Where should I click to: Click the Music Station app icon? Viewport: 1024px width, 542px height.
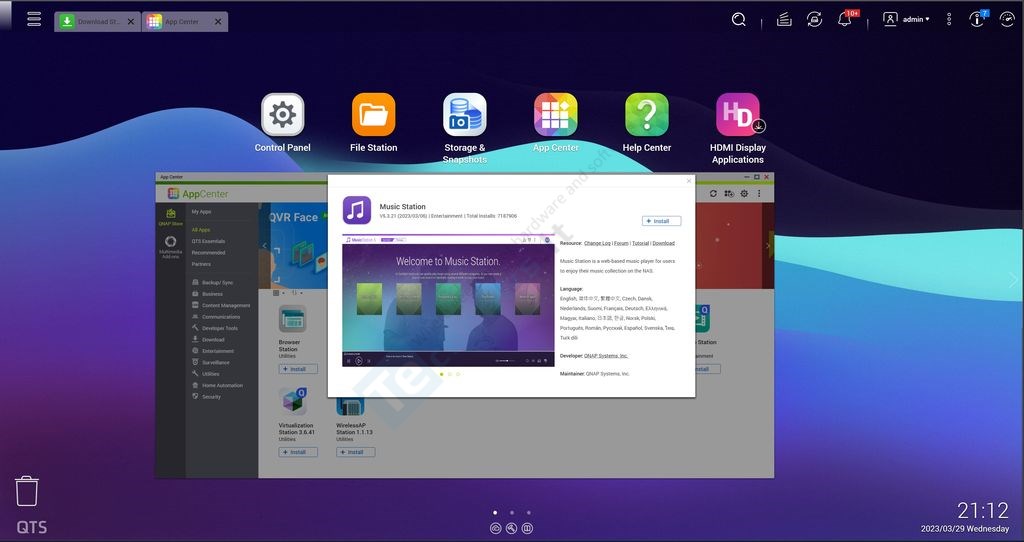[357, 210]
